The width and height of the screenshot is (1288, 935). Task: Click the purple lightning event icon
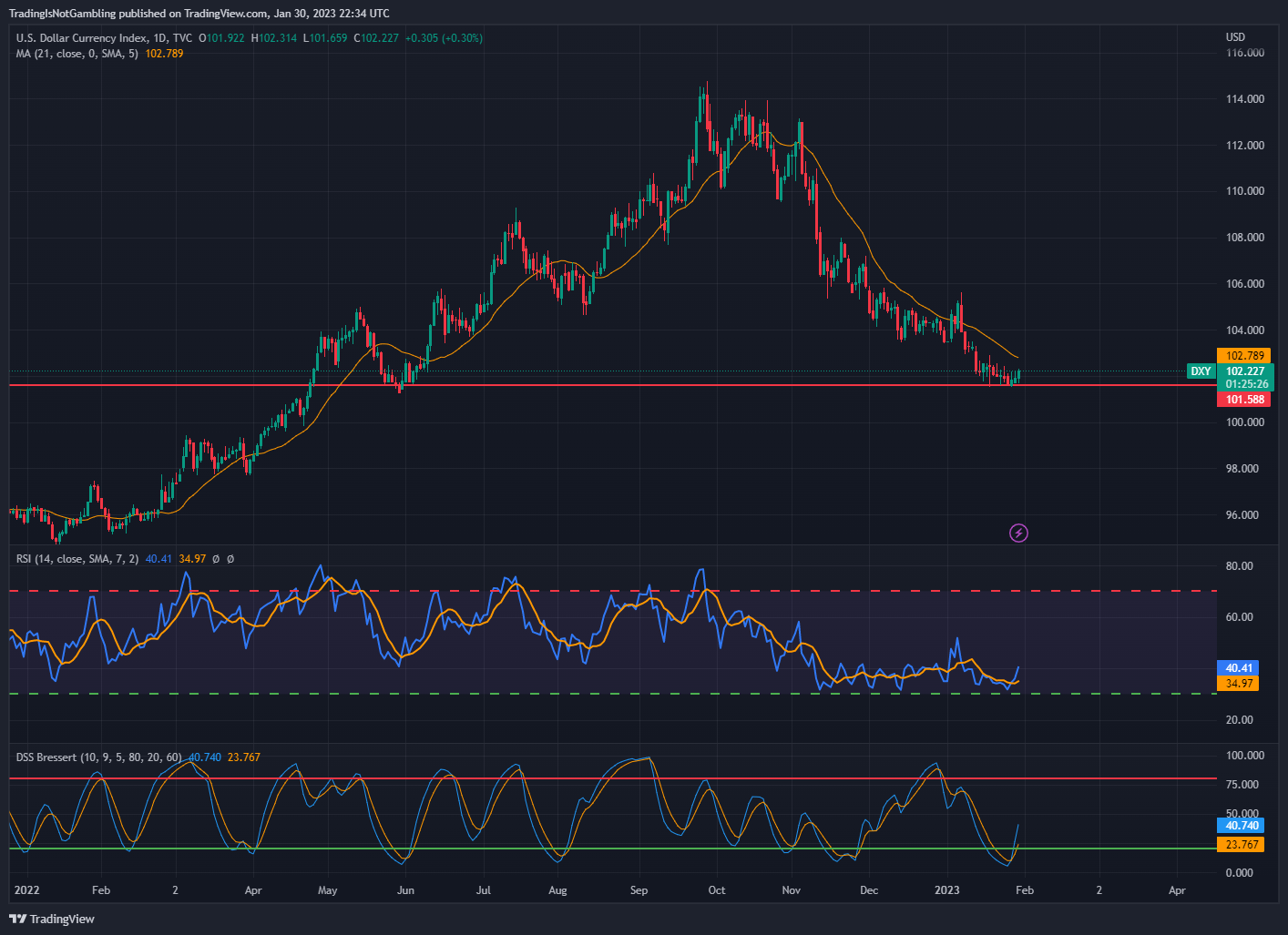pos(1019,533)
